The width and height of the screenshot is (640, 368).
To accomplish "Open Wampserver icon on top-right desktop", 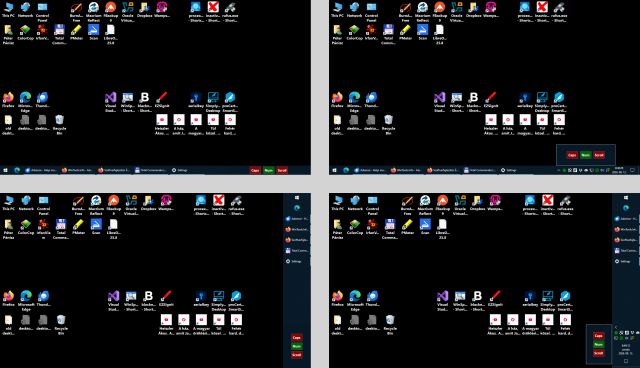I will (x=491, y=10).
